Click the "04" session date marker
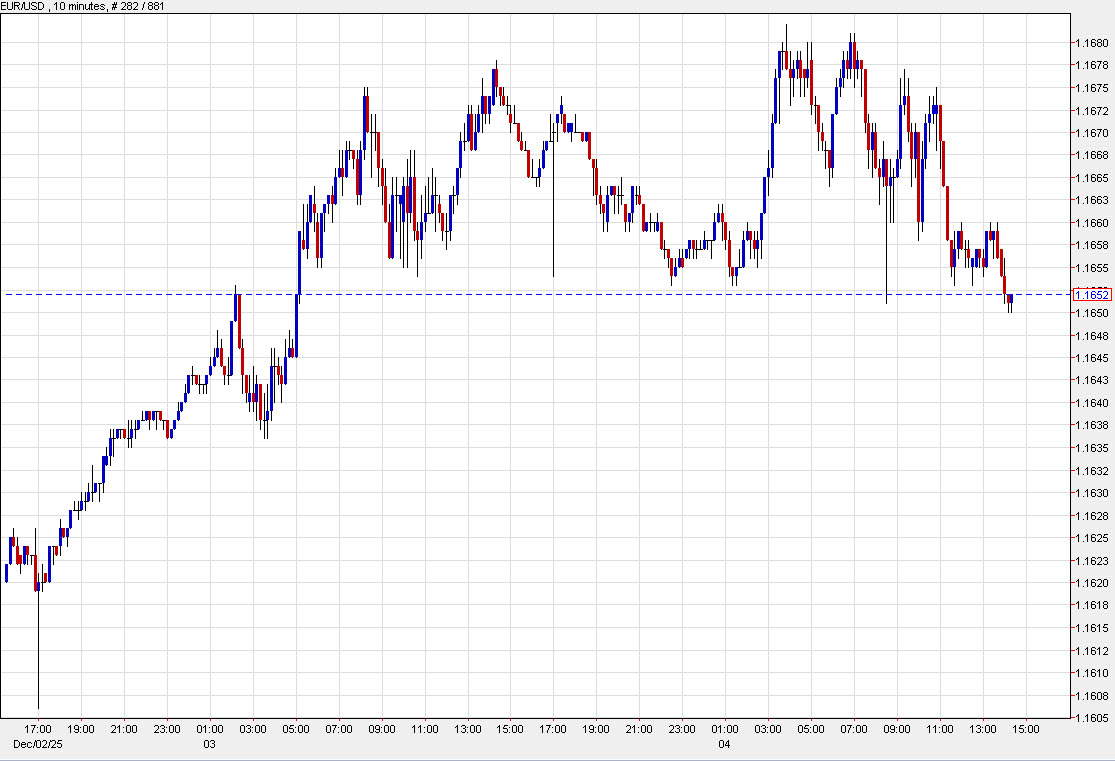 724,745
